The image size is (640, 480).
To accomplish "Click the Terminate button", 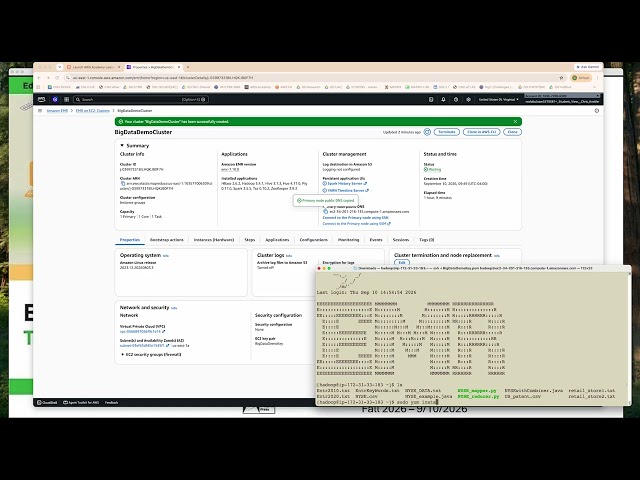I will pos(447,132).
